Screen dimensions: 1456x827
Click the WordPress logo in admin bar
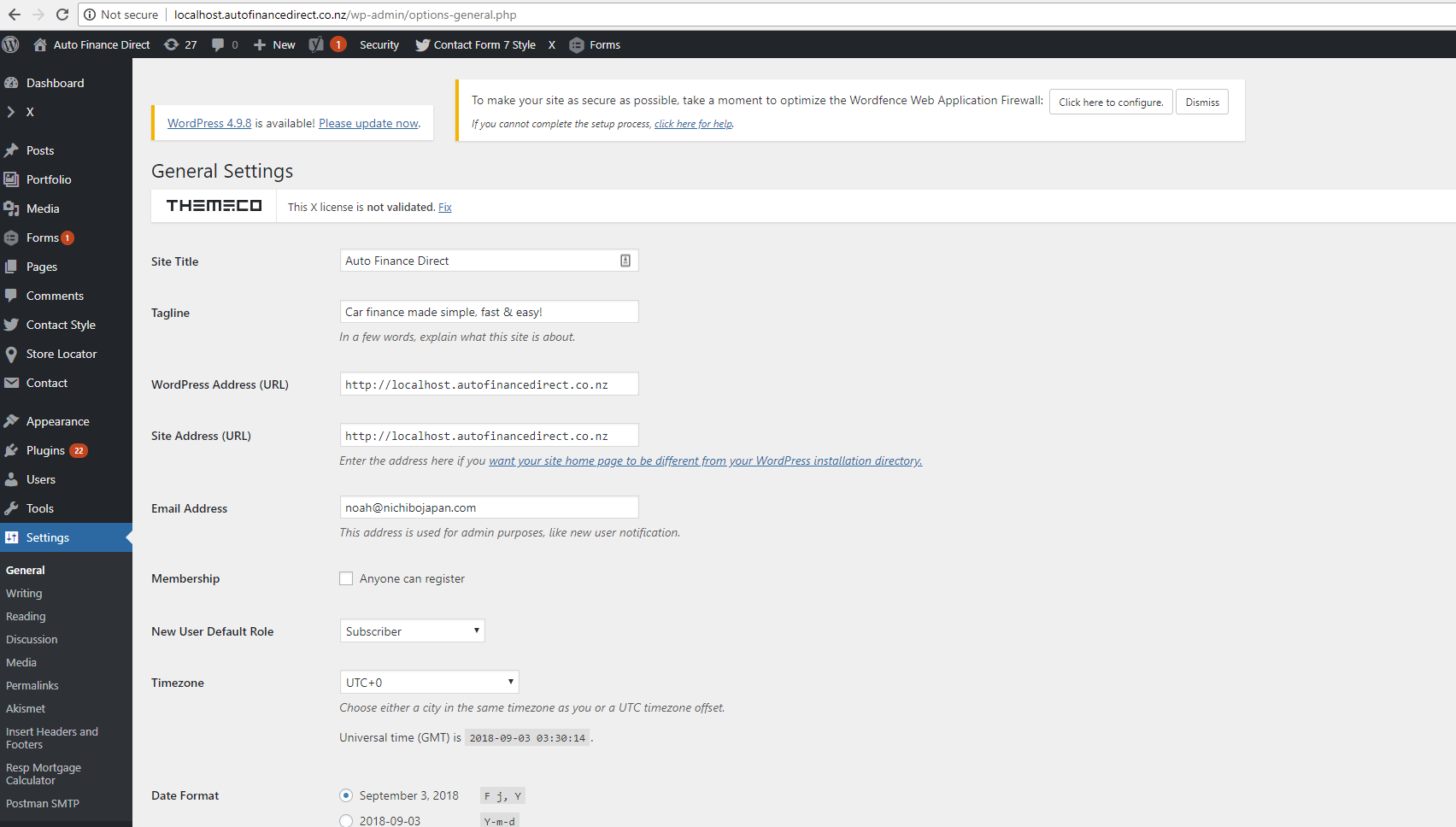(11, 44)
